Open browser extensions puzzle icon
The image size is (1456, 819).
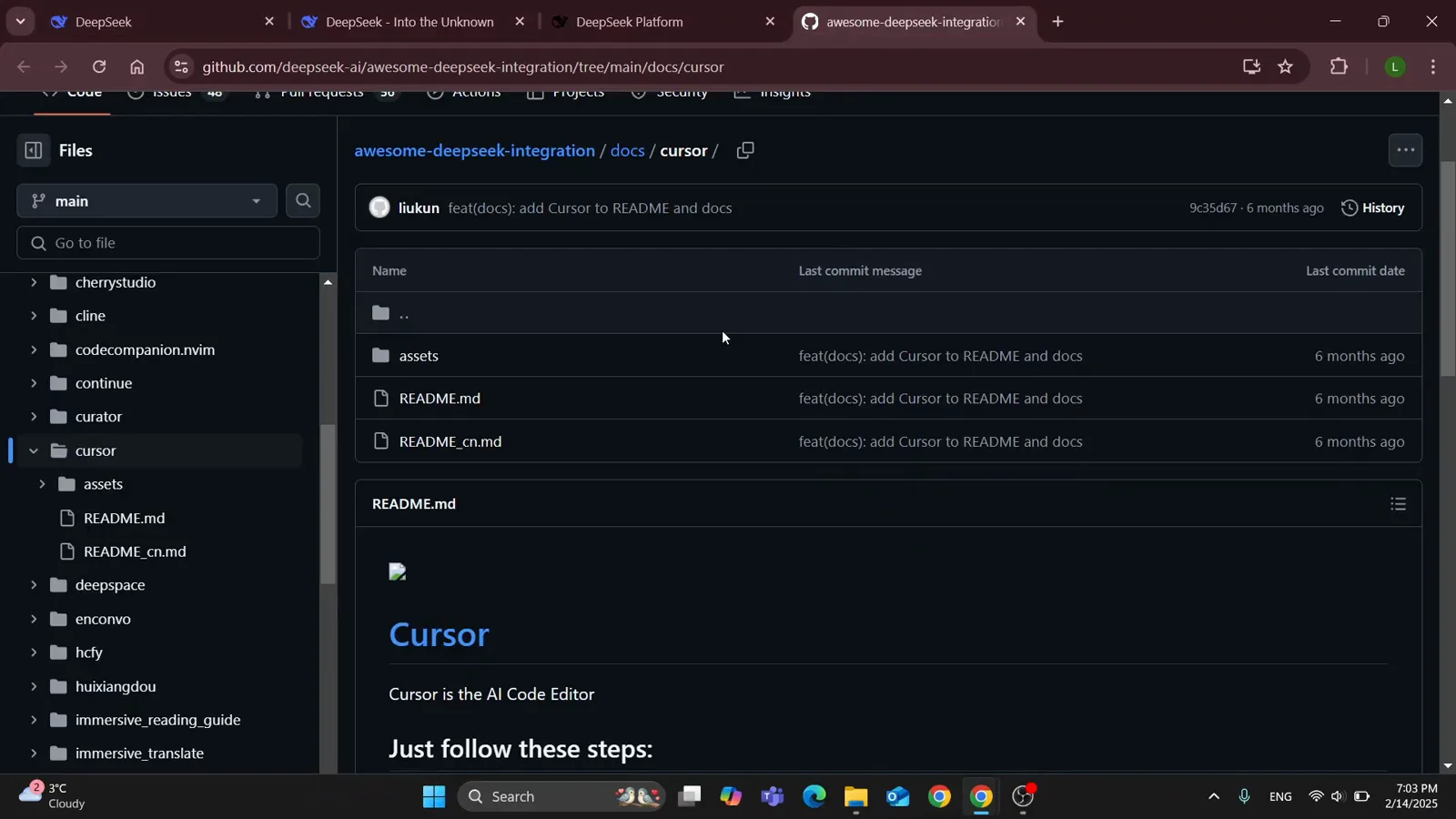pos(1339,66)
